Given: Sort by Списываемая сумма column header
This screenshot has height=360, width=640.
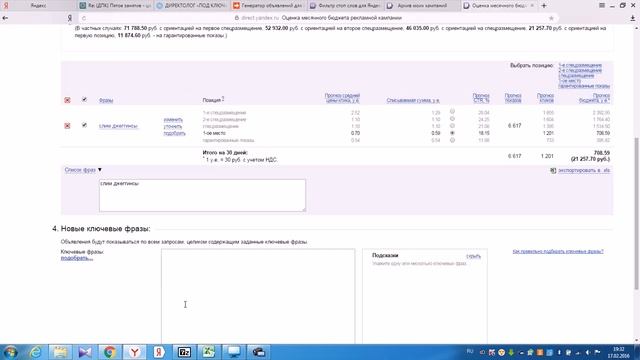Looking at the screenshot, I should [413, 100].
